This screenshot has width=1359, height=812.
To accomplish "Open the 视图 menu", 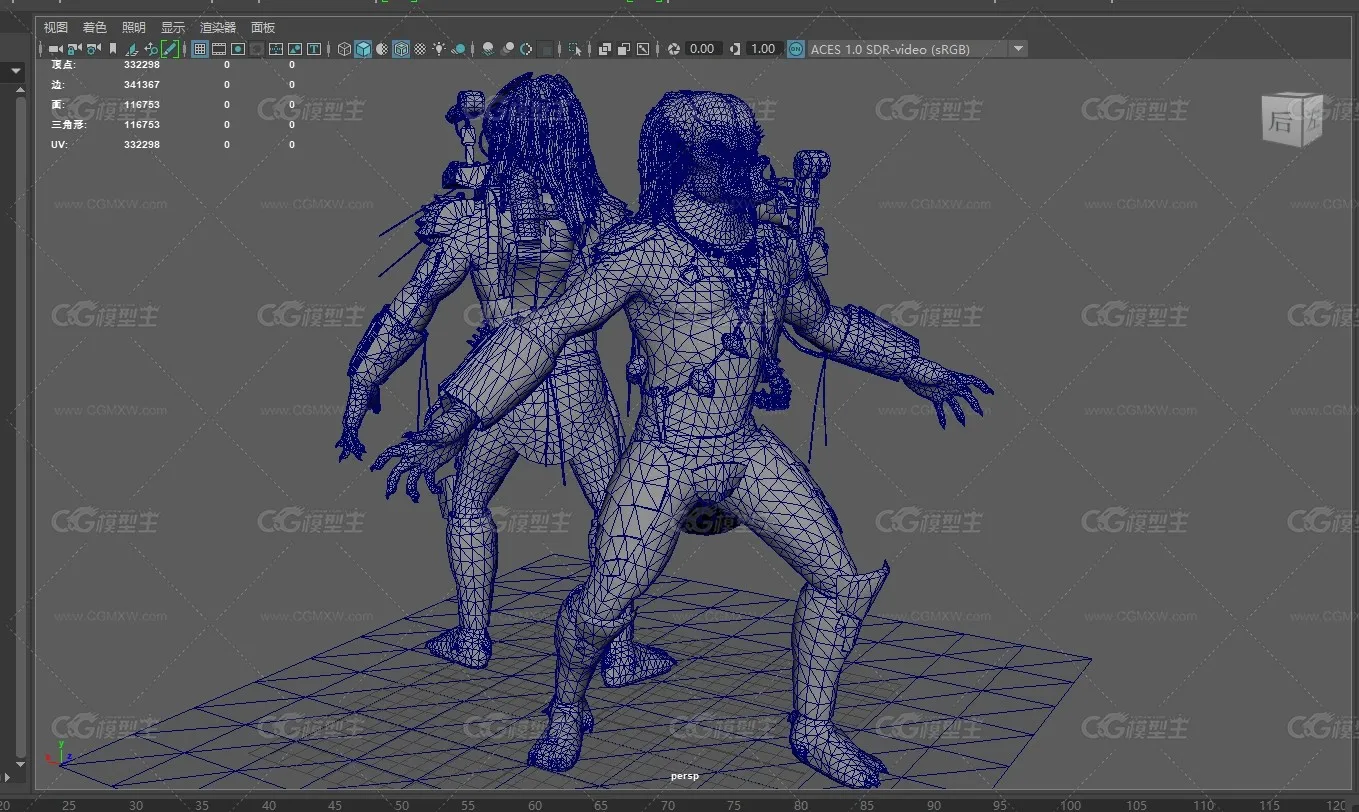I will [56, 28].
